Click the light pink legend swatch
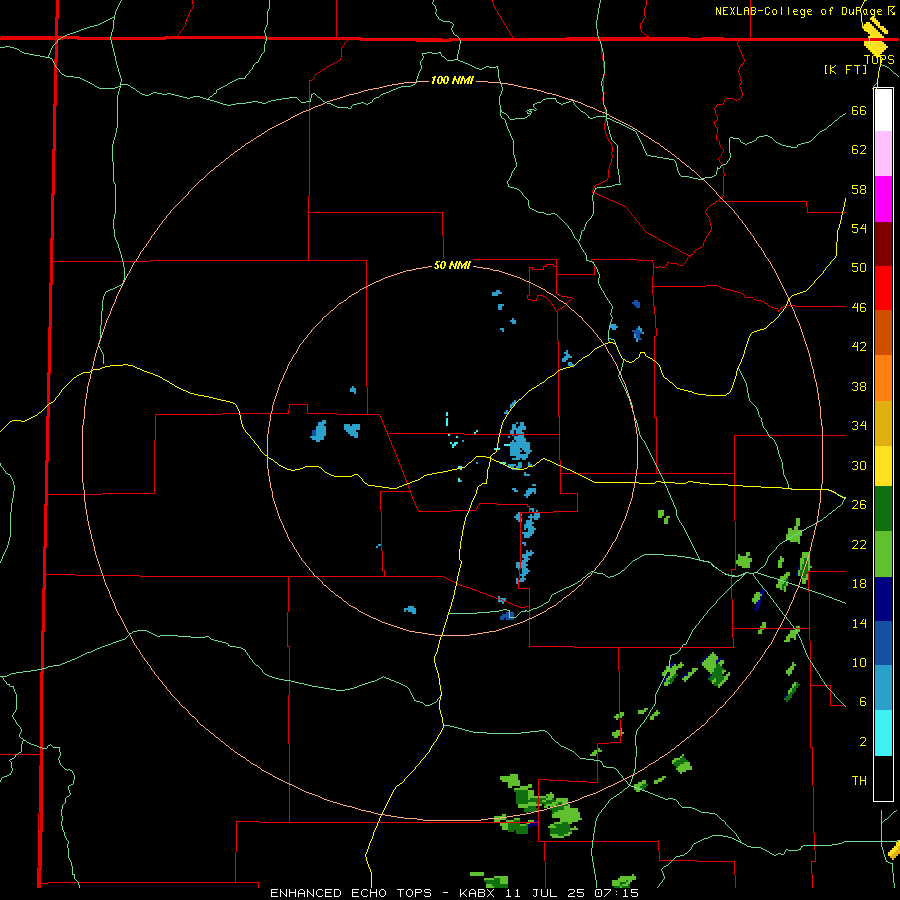Viewport: 900px width, 900px height. [883, 154]
